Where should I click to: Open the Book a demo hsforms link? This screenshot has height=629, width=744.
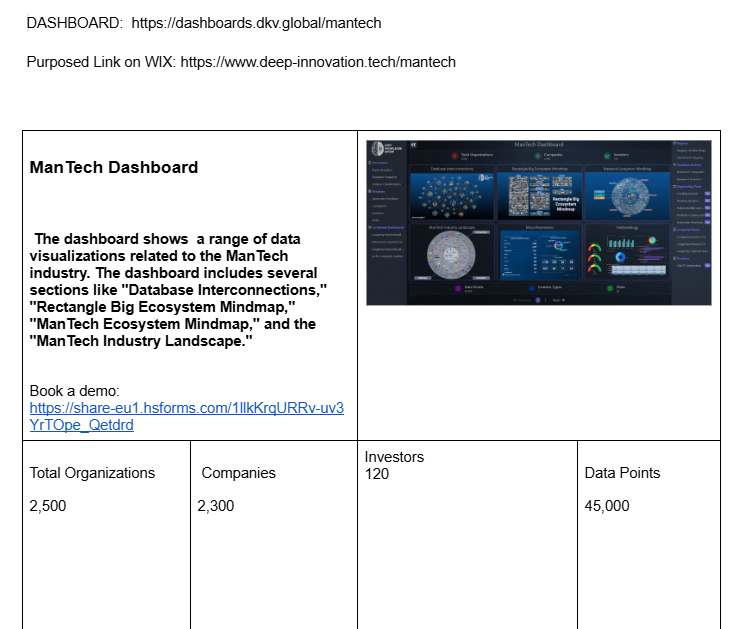[186, 416]
